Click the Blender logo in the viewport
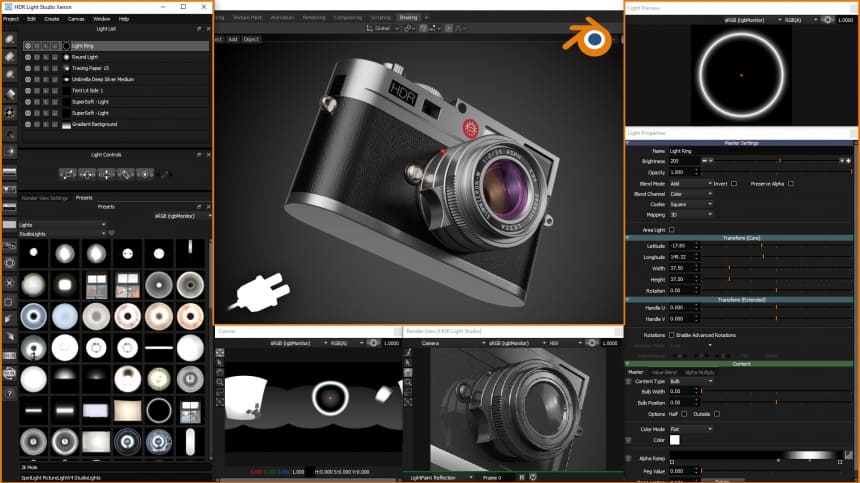 click(592, 39)
